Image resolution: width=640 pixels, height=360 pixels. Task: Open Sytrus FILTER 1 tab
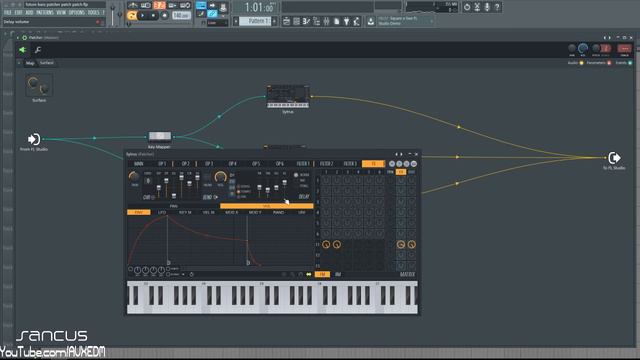[303, 164]
